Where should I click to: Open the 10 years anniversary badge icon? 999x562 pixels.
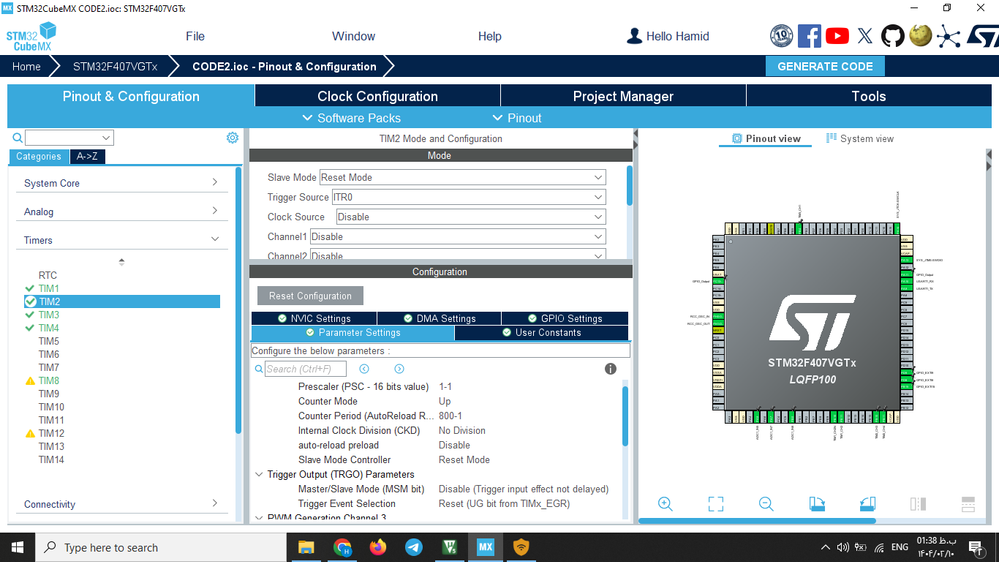tap(781, 36)
